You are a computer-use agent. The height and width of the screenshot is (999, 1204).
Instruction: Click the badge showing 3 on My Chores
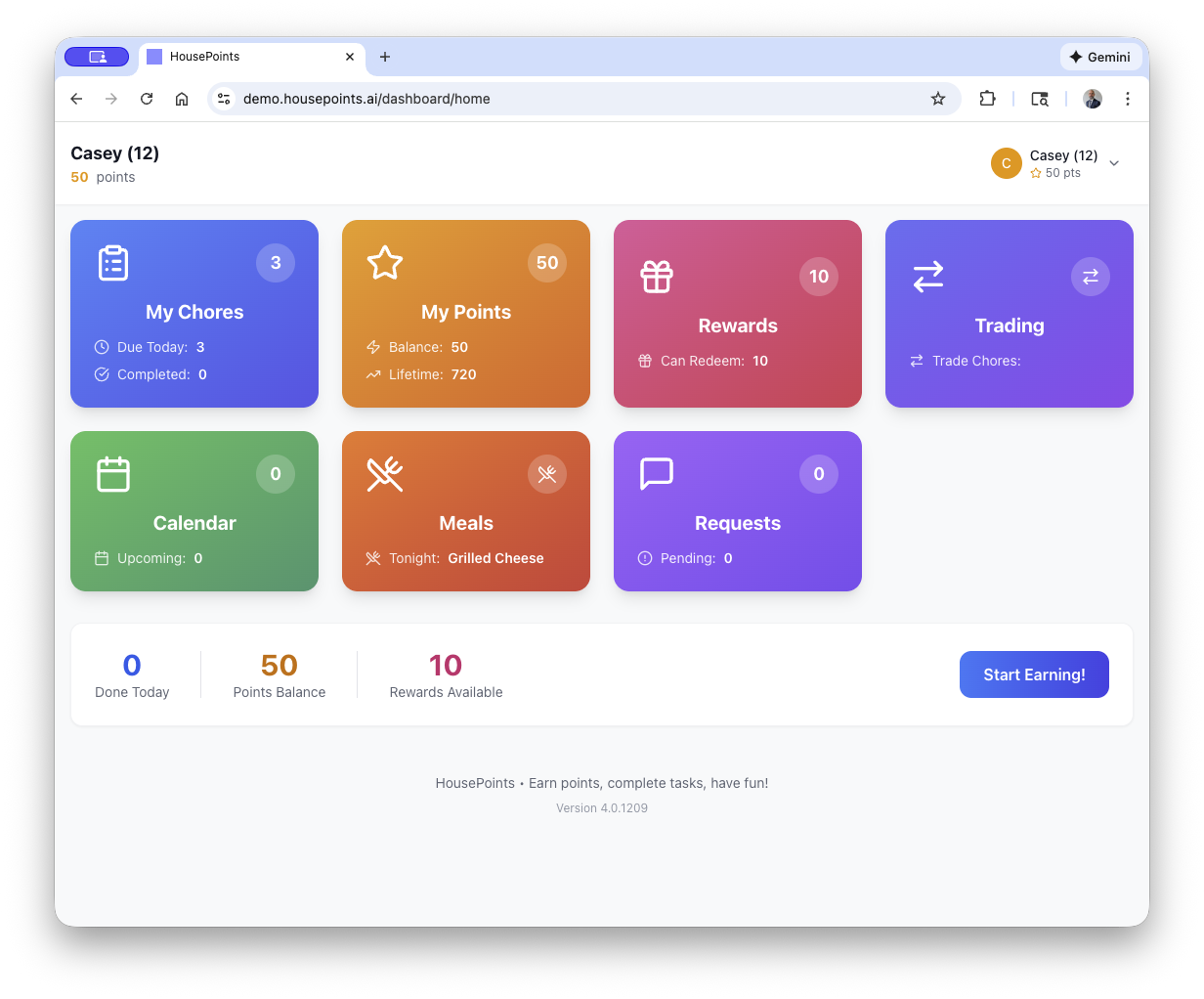[x=276, y=263]
